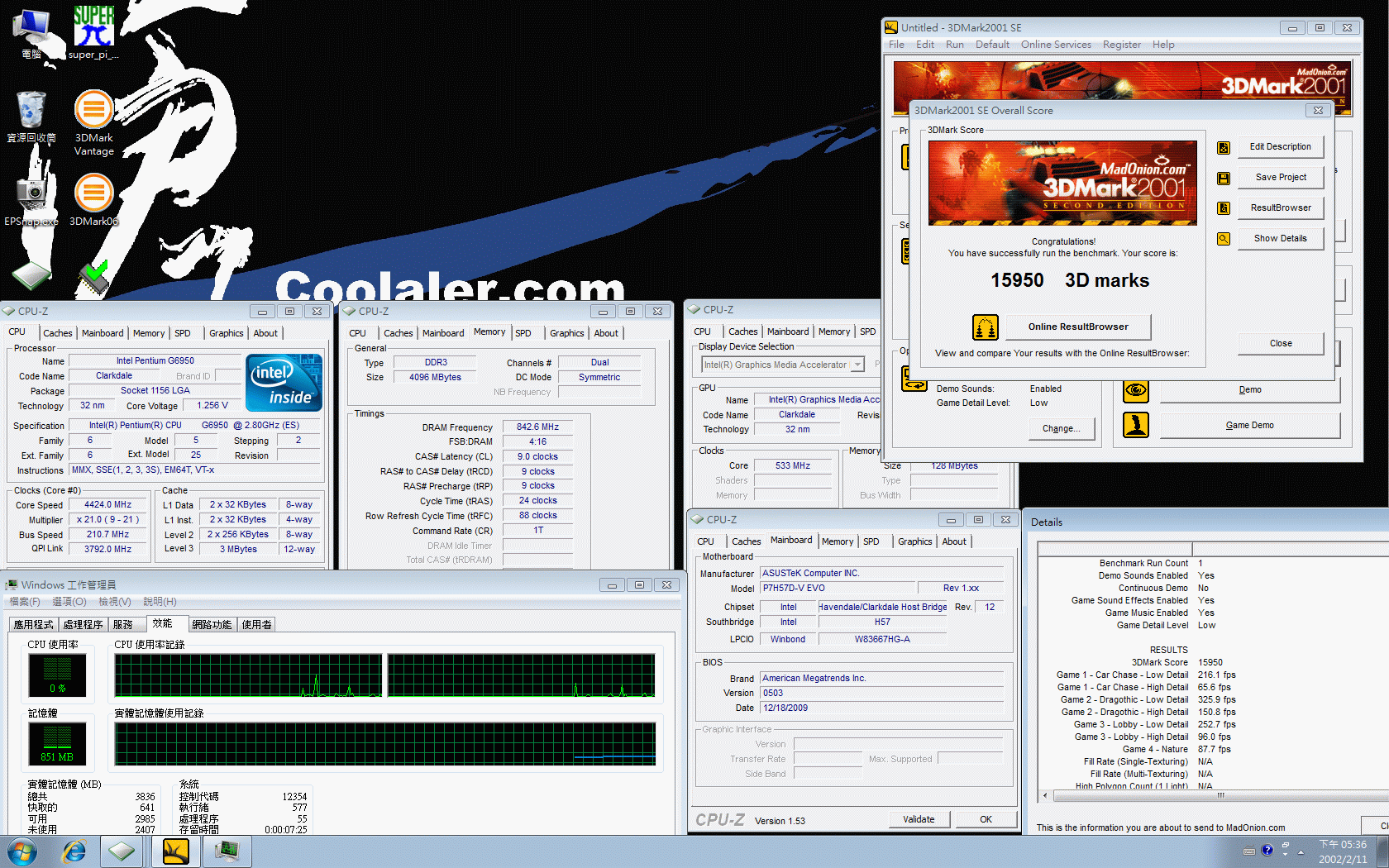Click the Intel Pentium G6950 name field

point(155,361)
